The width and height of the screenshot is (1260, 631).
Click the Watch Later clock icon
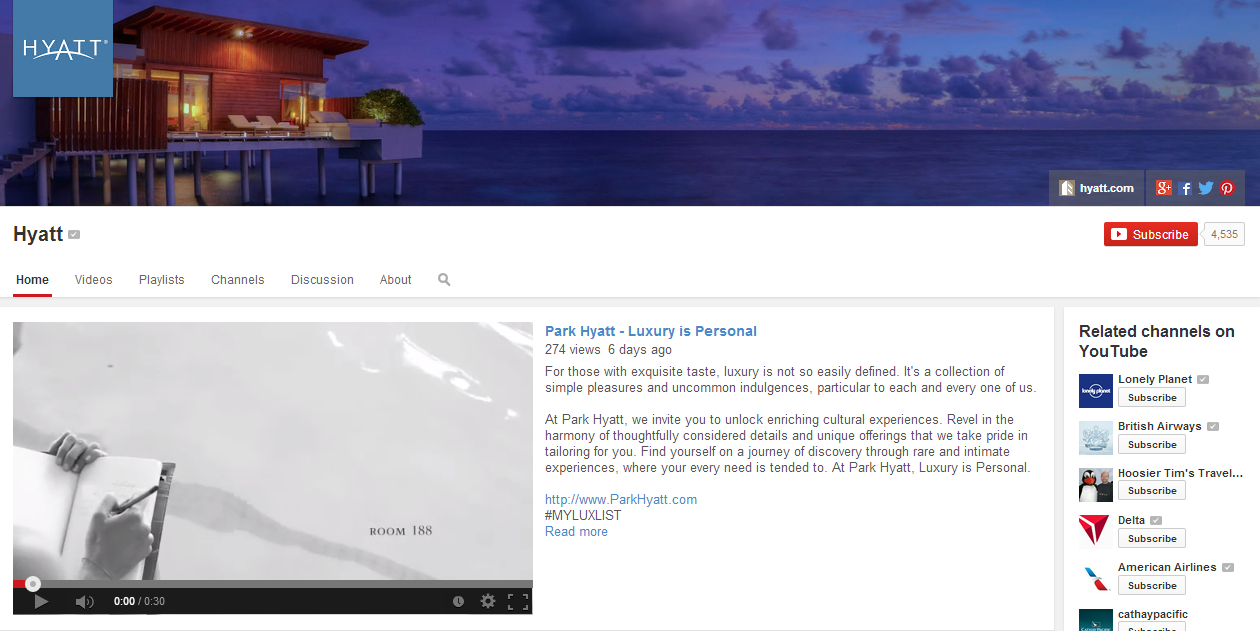click(458, 601)
